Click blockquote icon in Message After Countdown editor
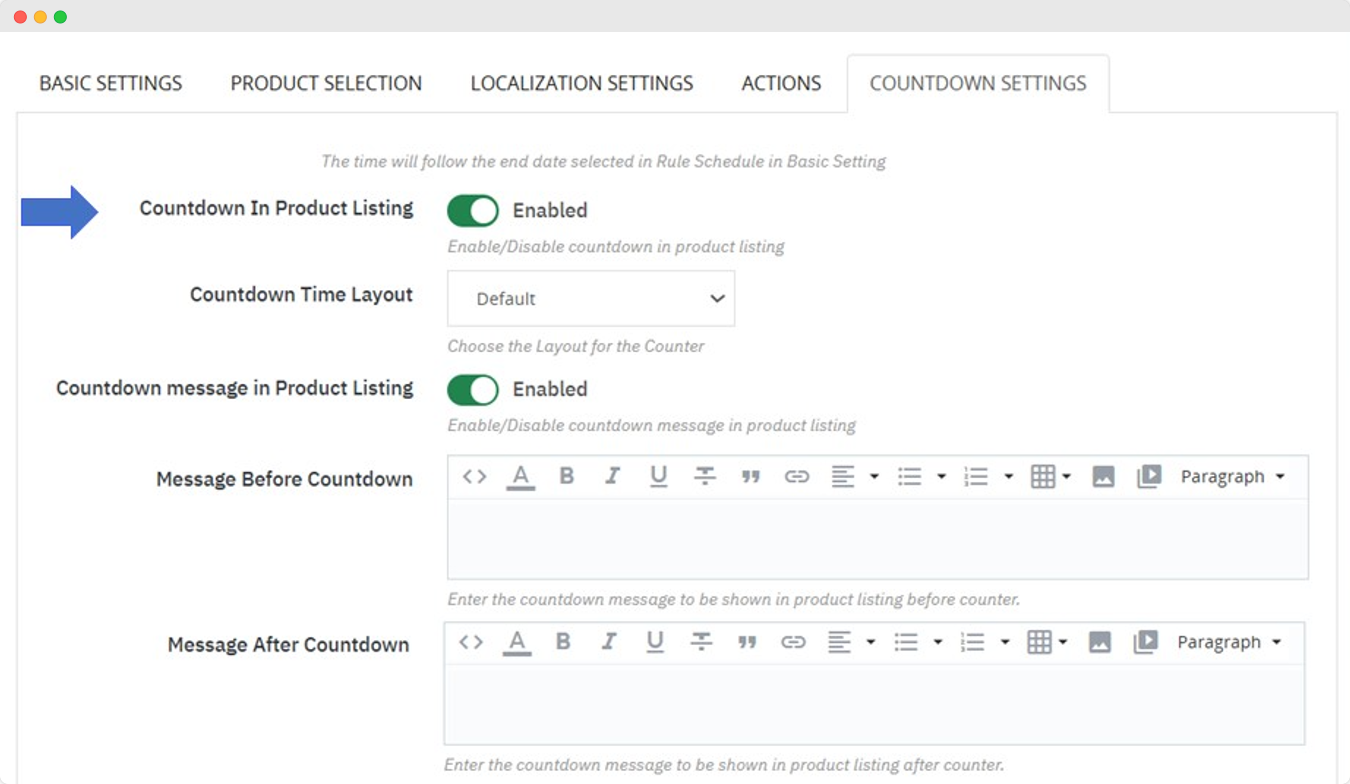The image size is (1350, 784). click(747, 642)
